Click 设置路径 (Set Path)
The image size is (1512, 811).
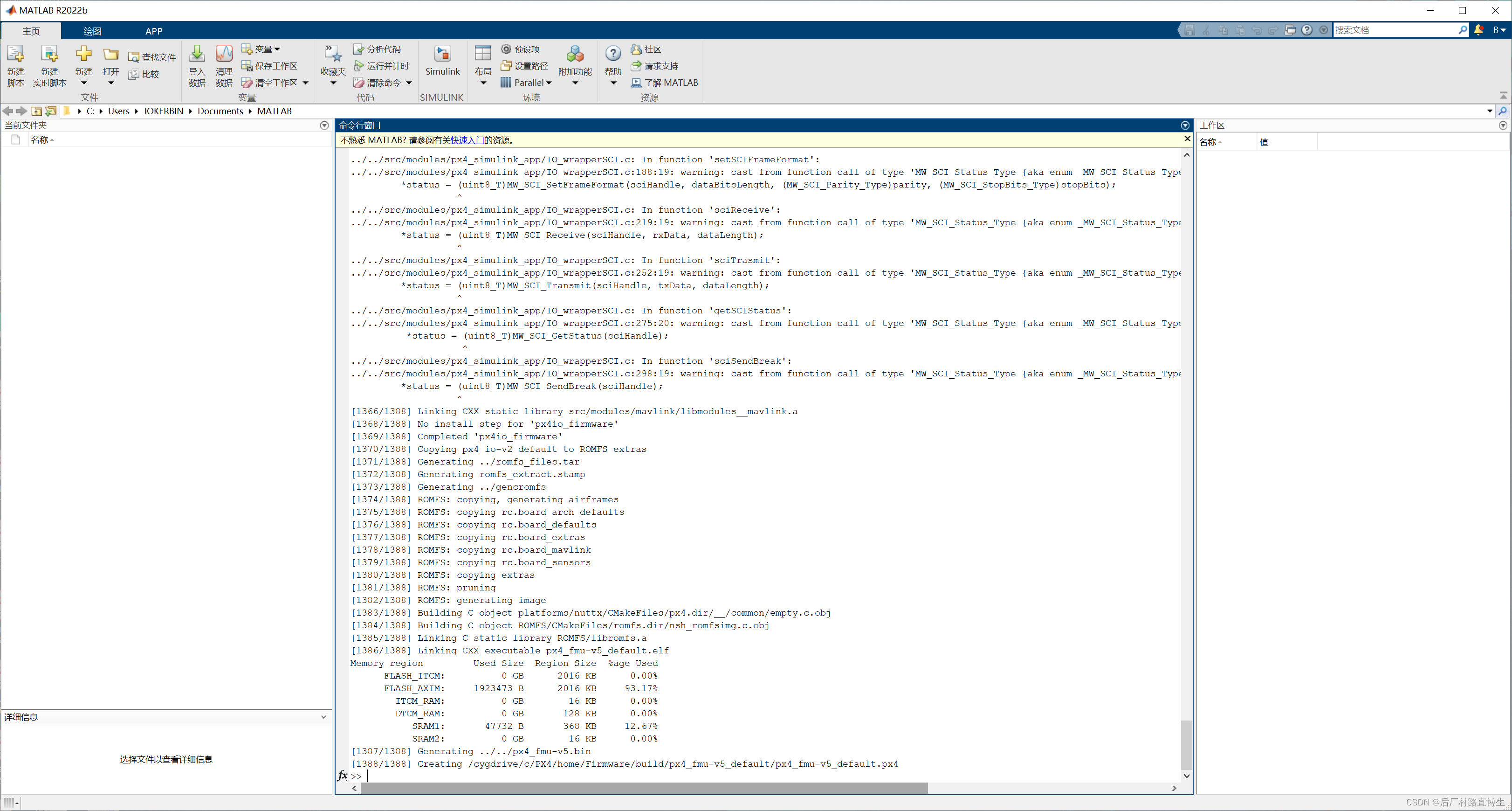(525, 66)
